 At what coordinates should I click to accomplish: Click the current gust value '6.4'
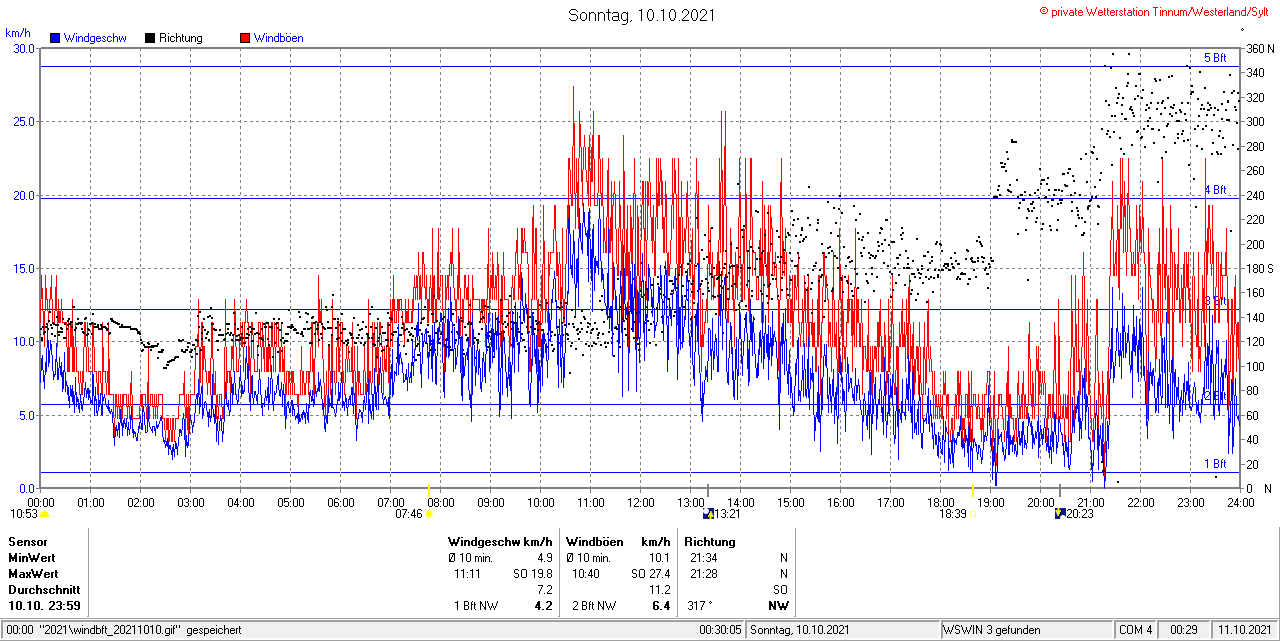pyautogui.click(x=661, y=606)
